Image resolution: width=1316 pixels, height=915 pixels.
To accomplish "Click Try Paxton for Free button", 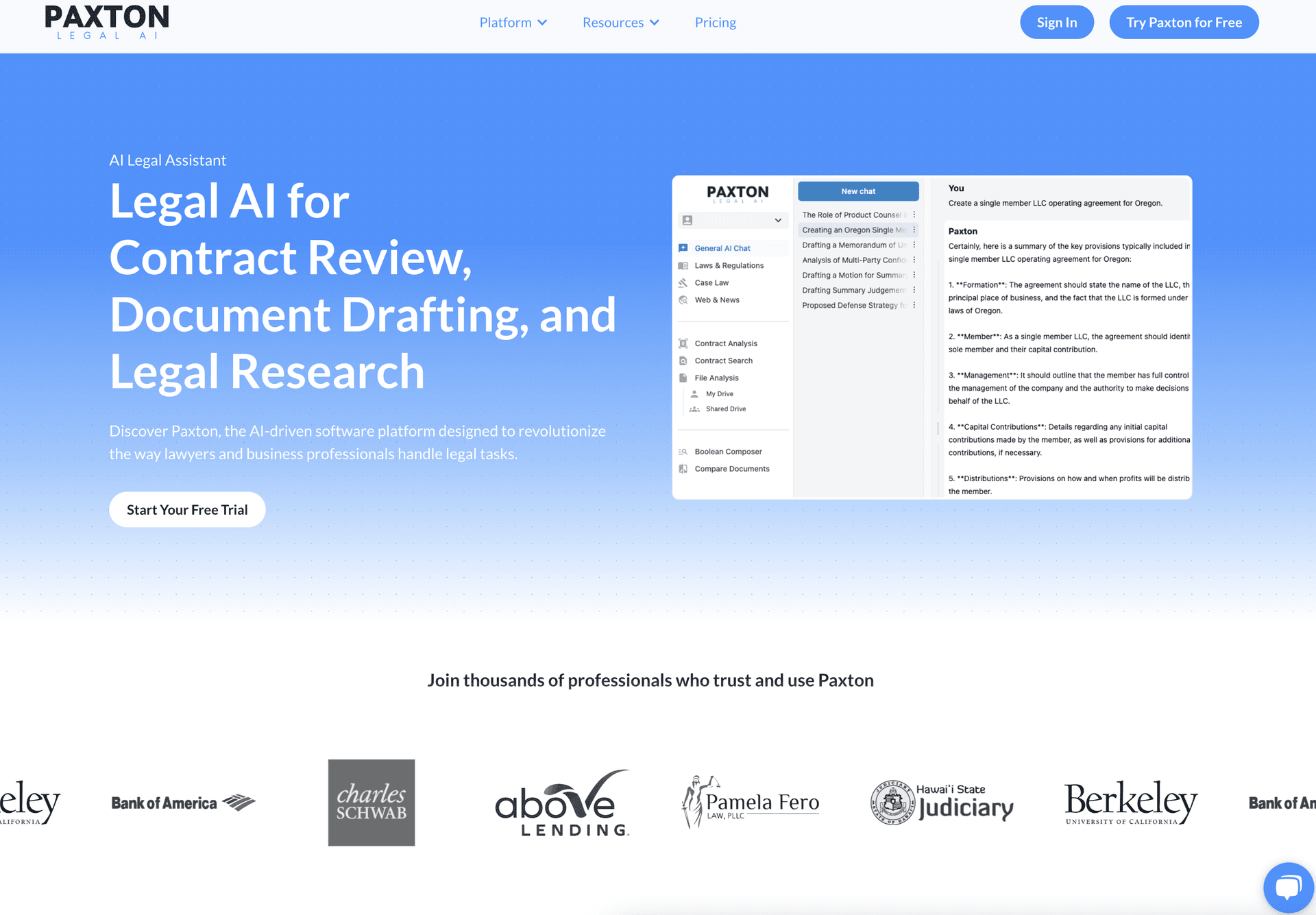I will tap(1184, 22).
